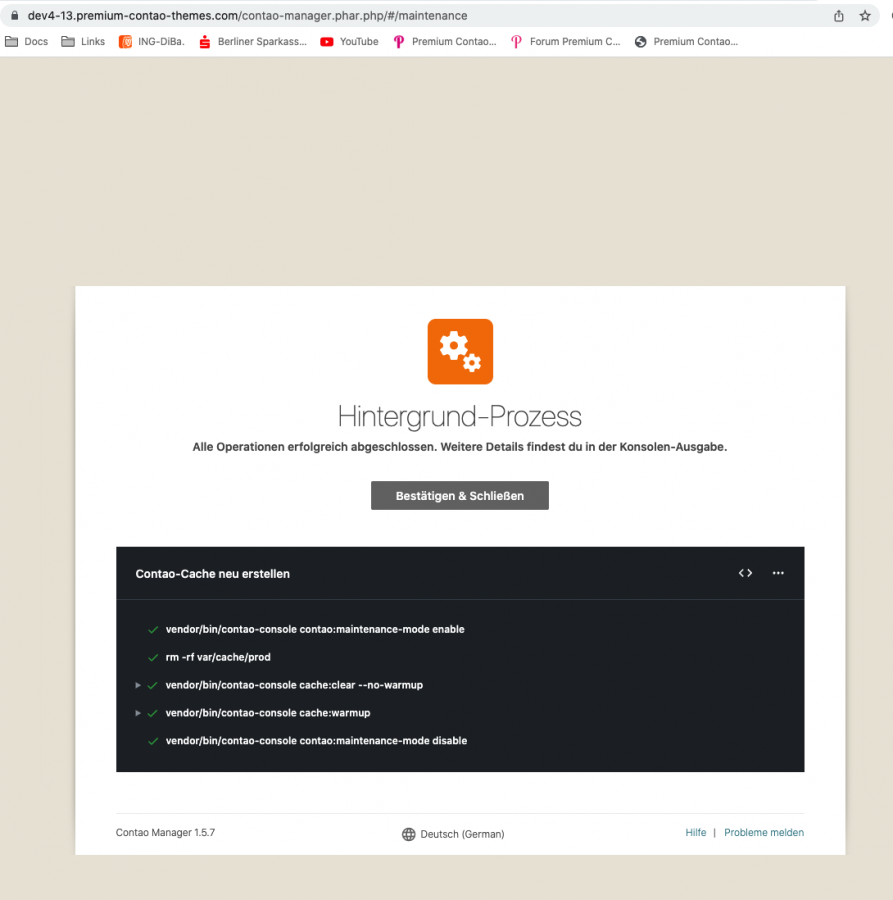Open the Docs bookmarks folder

click(x=26, y=41)
